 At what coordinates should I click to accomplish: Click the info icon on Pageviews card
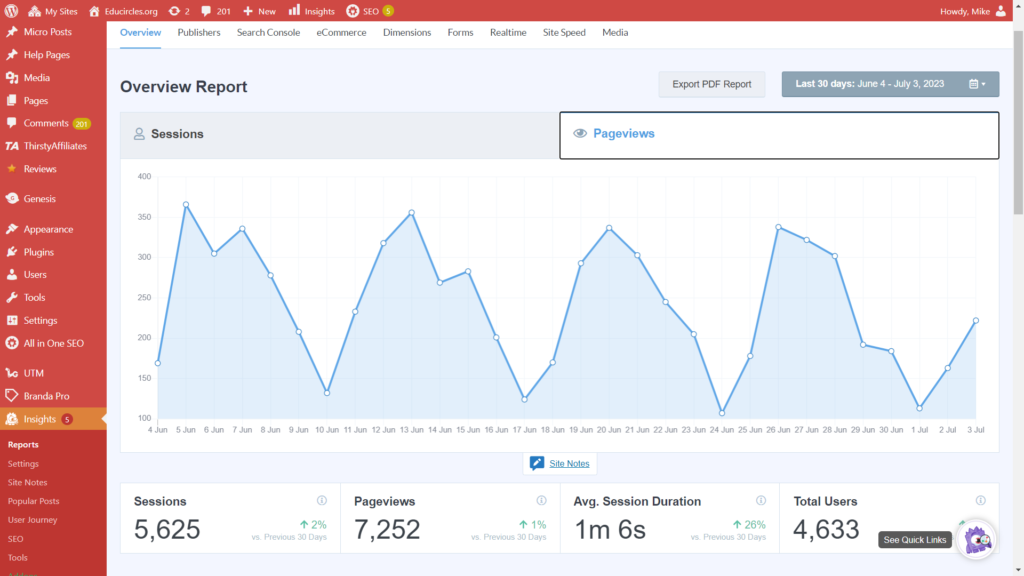[541, 501]
